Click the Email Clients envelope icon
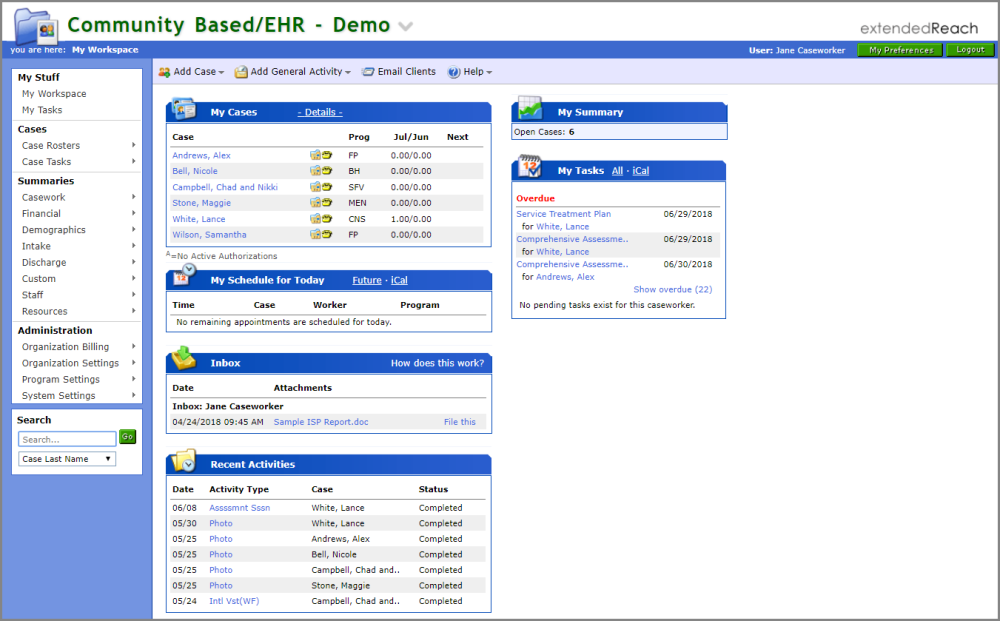Screen dimensions: 1000x621 click(x=368, y=72)
